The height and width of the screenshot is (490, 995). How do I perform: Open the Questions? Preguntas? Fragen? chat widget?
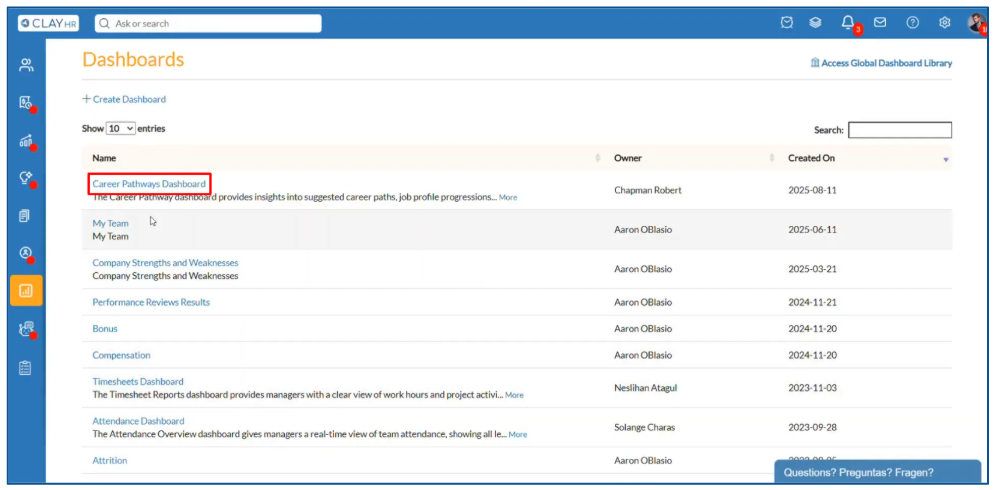click(x=878, y=472)
